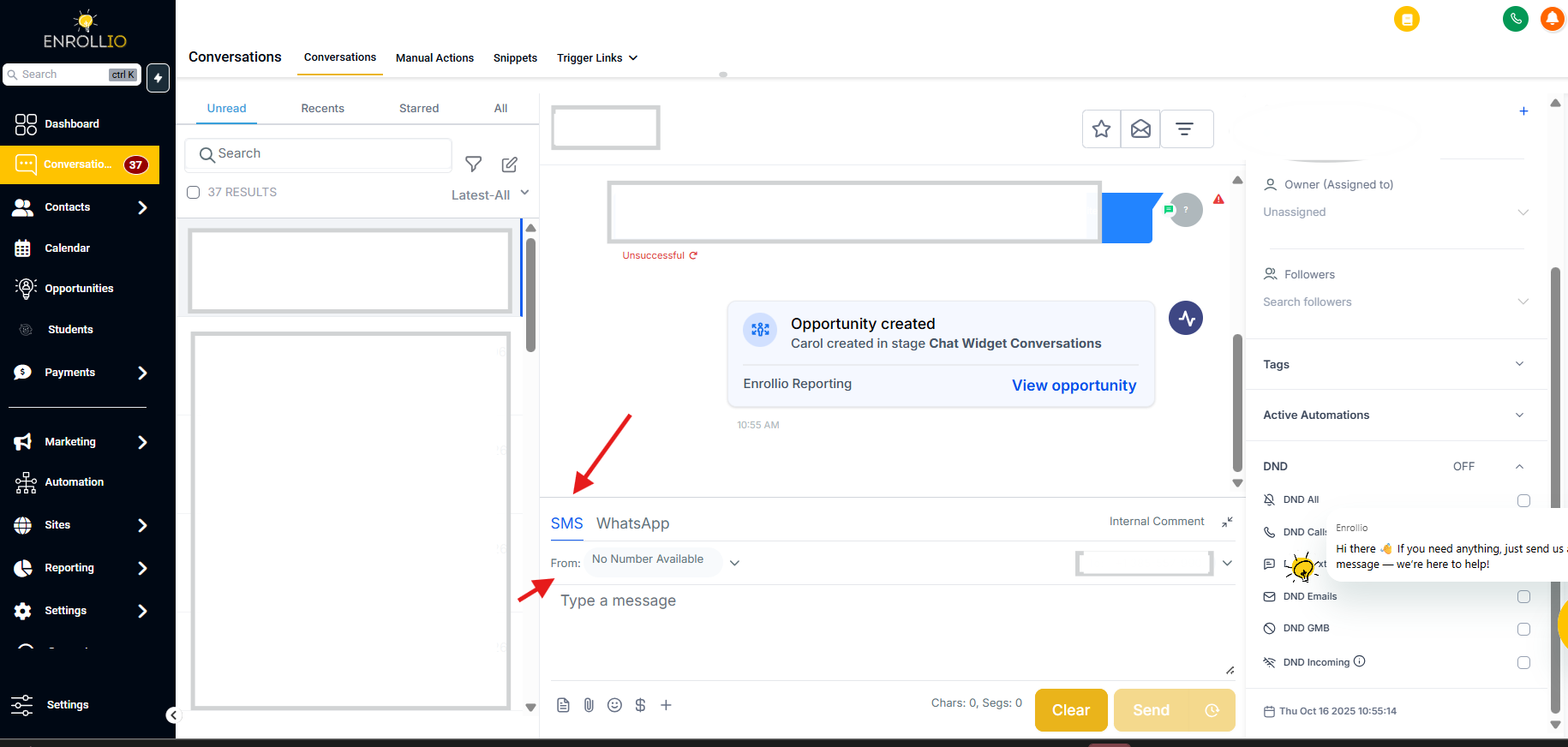The image size is (1568, 747).
Task: Compose a new message with the pencil icon
Action: click(x=510, y=164)
